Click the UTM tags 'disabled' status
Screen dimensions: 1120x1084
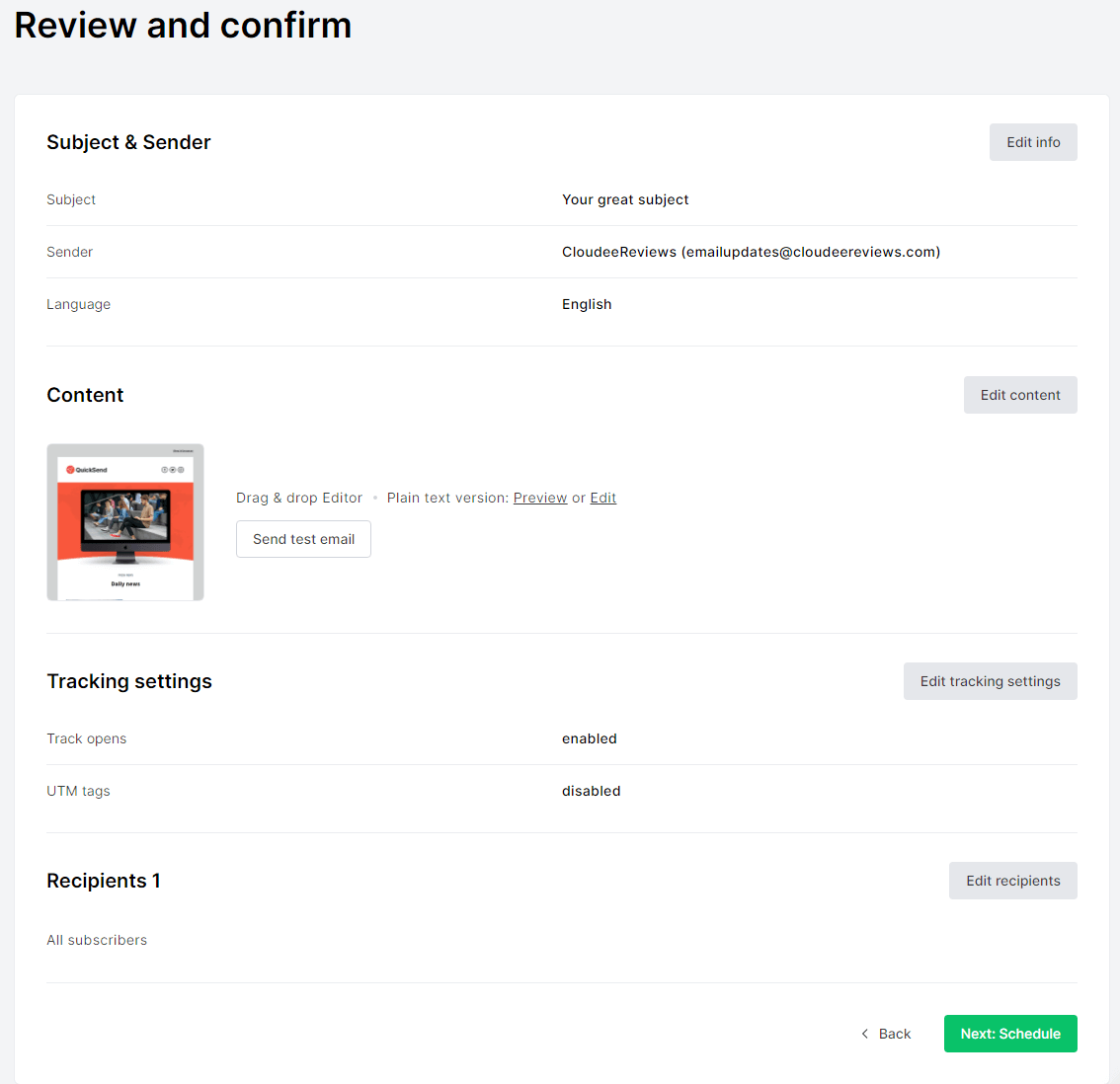point(592,791)
